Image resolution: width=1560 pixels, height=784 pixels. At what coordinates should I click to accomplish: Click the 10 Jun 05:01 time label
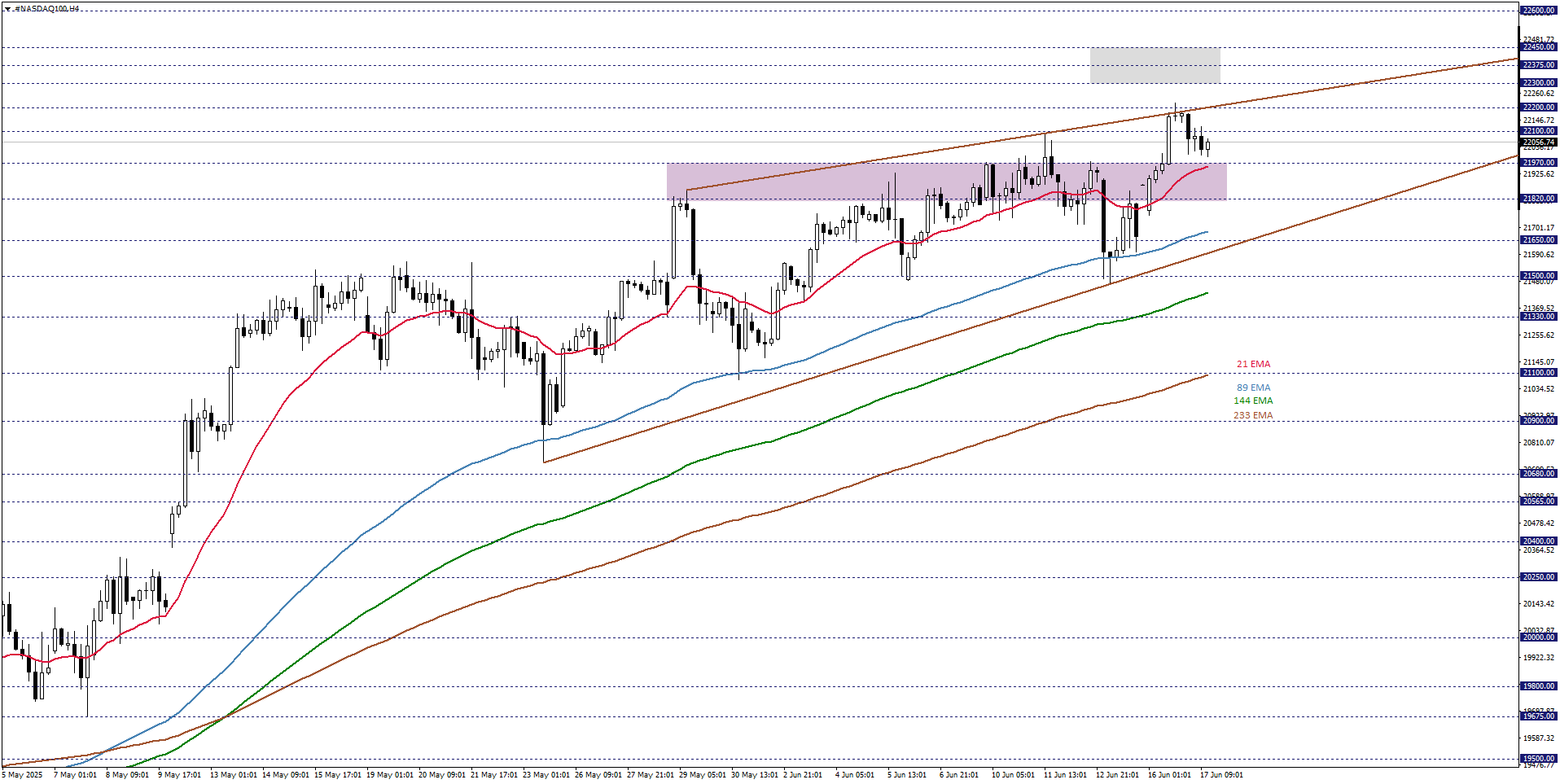pyautogui.click(x=1013, y=775)
